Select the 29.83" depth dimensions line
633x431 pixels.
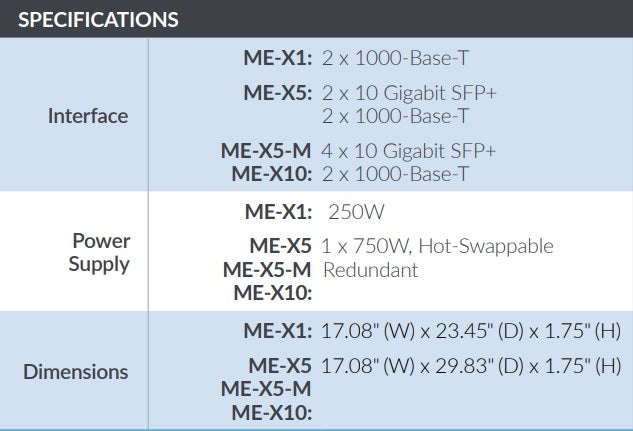tap(471, 365)
